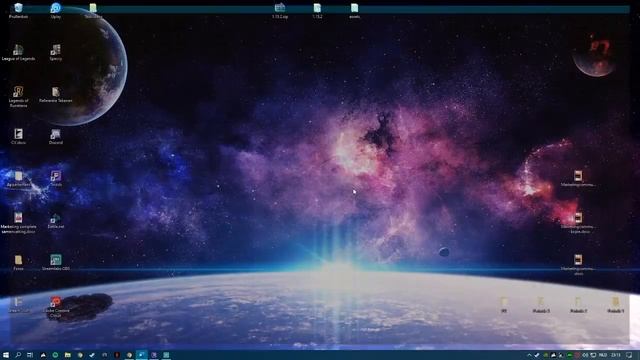Image resolution: width=640 pixels, height=360 pixels.
Task: Select the Legends of Runeterra shortcut
Action: point(18,97)
